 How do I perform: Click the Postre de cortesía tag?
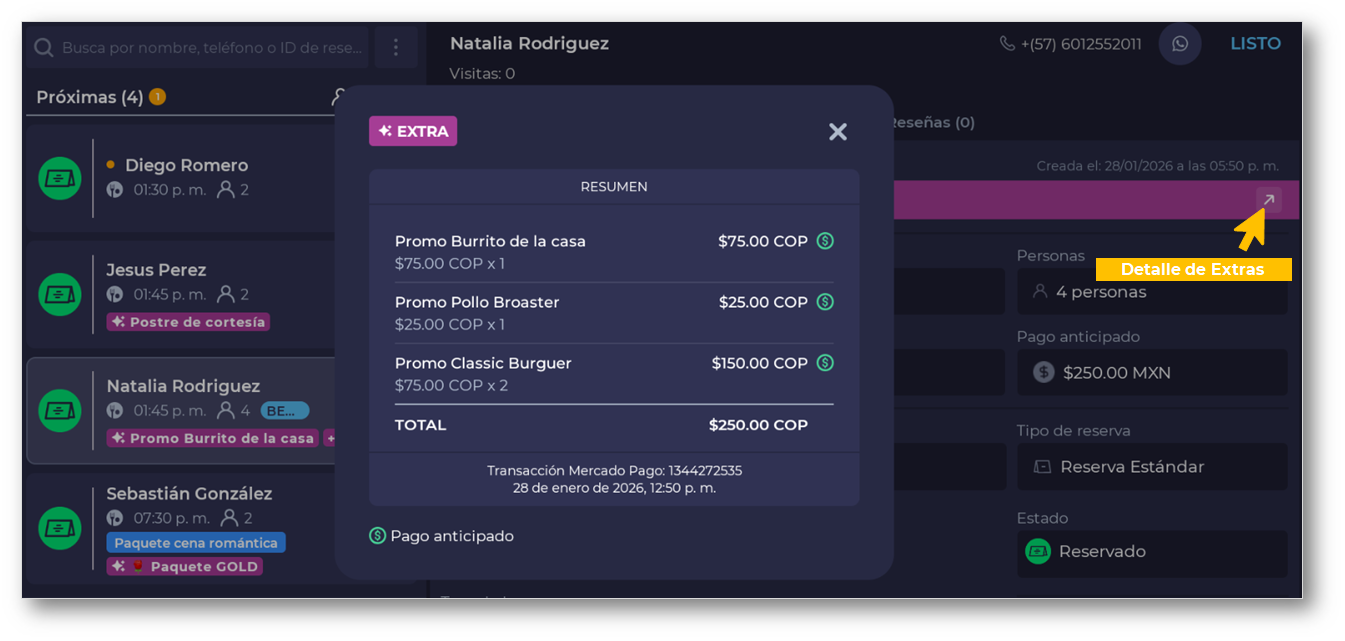pyautogui.click(x=188, y=322)
